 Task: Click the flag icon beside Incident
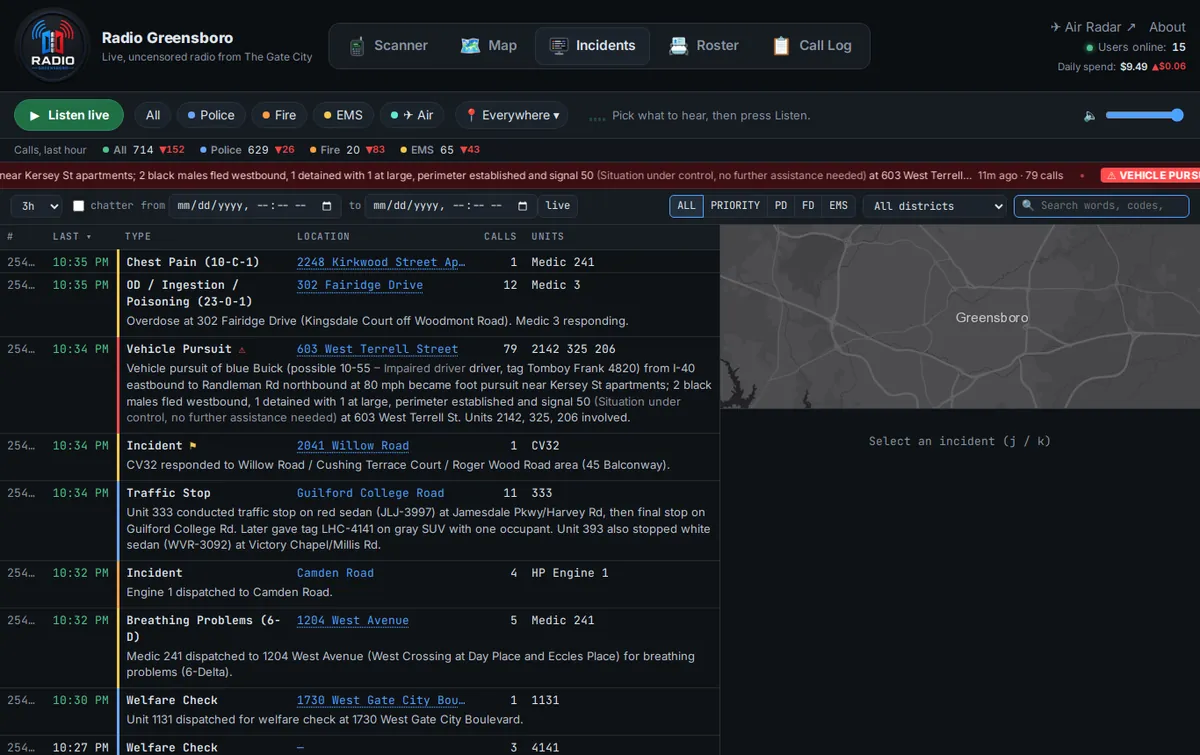[193, 446]
